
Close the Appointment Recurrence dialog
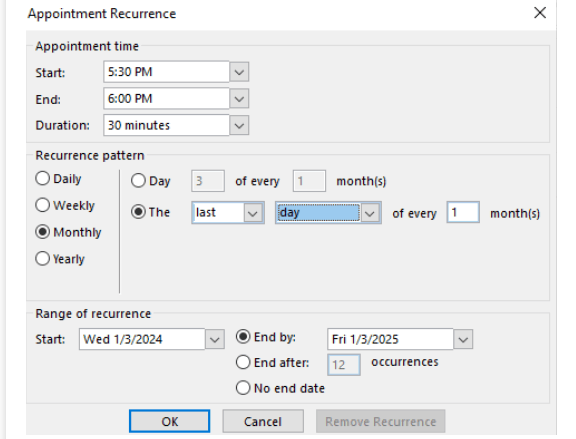(540, 13)
